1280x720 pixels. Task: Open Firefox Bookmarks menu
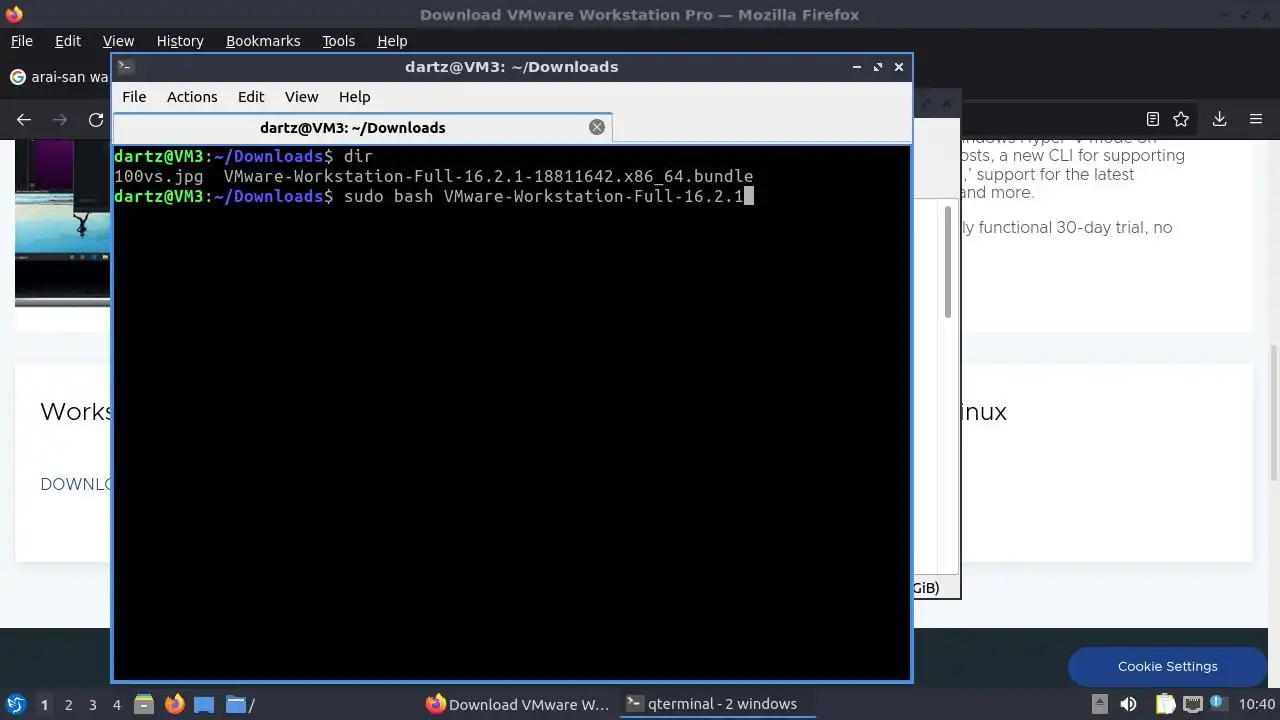point(263,41)
